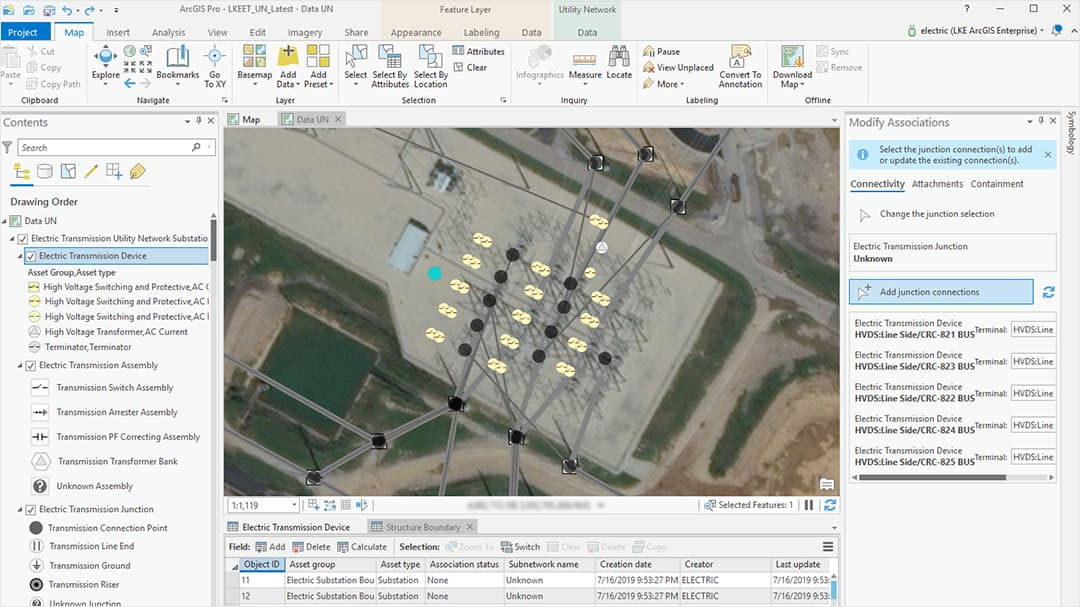Click the Search field in Contents pane
The width and height of the screenshot is (1080, 607).
110,146
